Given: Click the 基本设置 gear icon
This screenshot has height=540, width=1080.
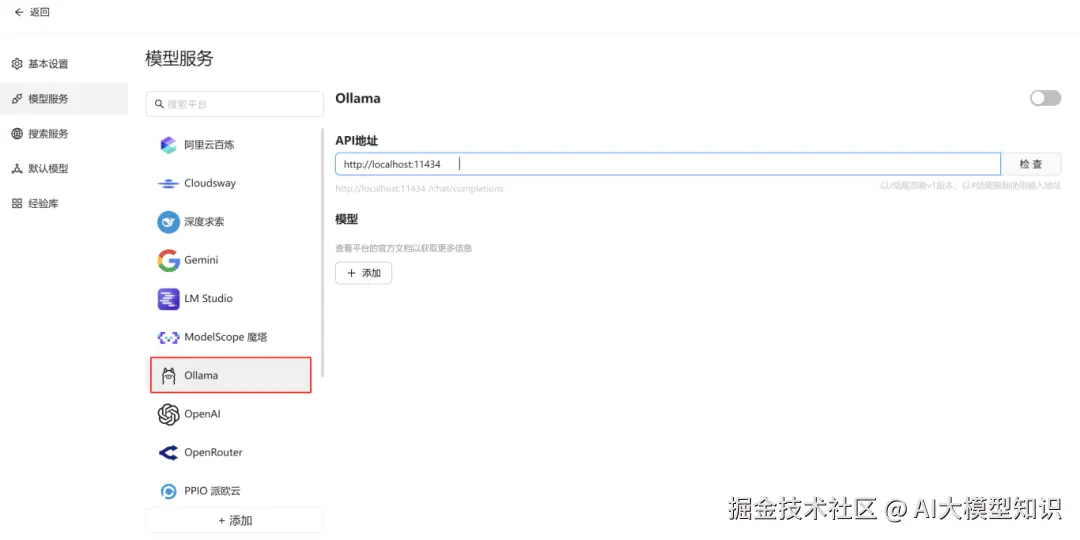Looking at the screenshot, I should 17,64.
